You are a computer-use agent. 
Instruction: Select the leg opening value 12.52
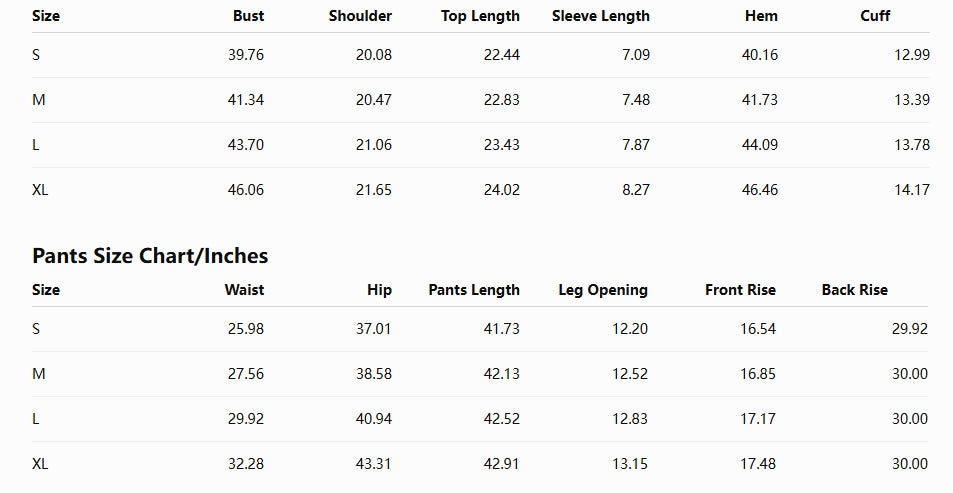[x=630, y=374]
